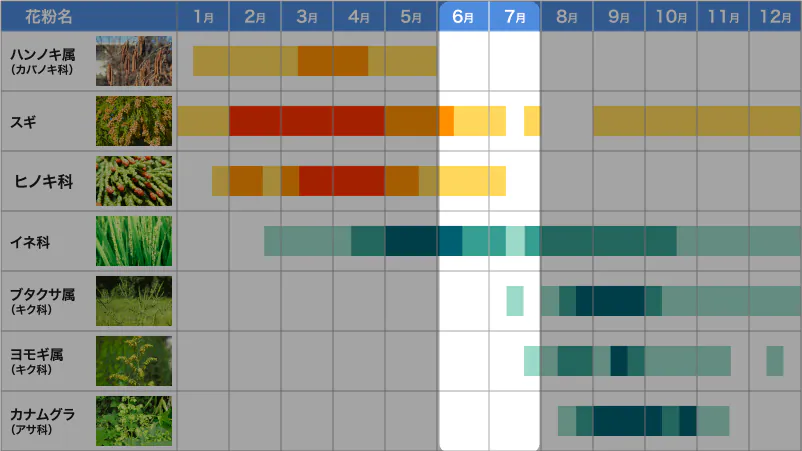Open the イネ科 grass photo thumbnail
The height and width of the screenshot is (451, 802).
(x=134, y=241)
